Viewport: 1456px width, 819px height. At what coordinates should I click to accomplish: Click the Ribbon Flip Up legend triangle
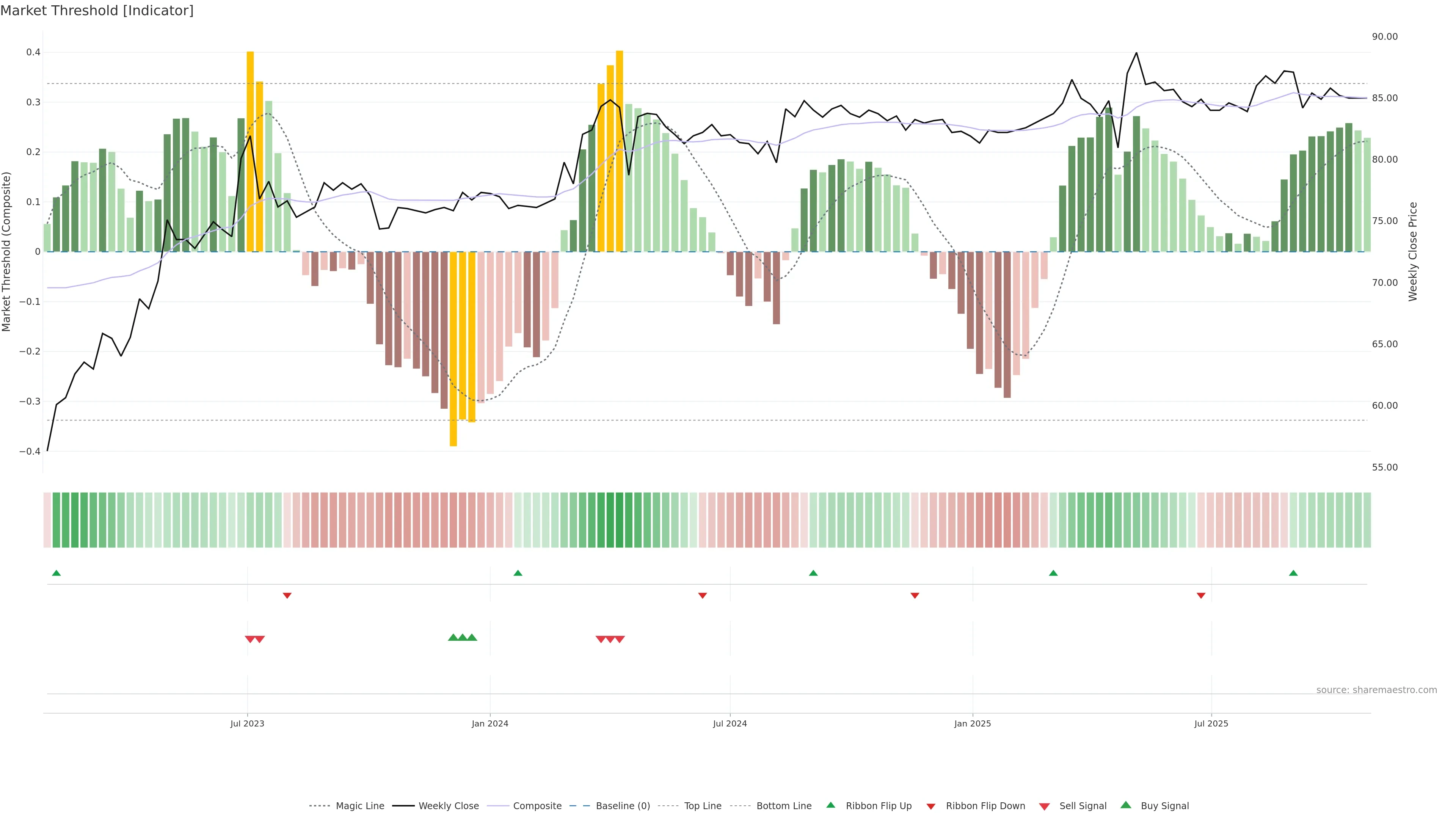830,805
